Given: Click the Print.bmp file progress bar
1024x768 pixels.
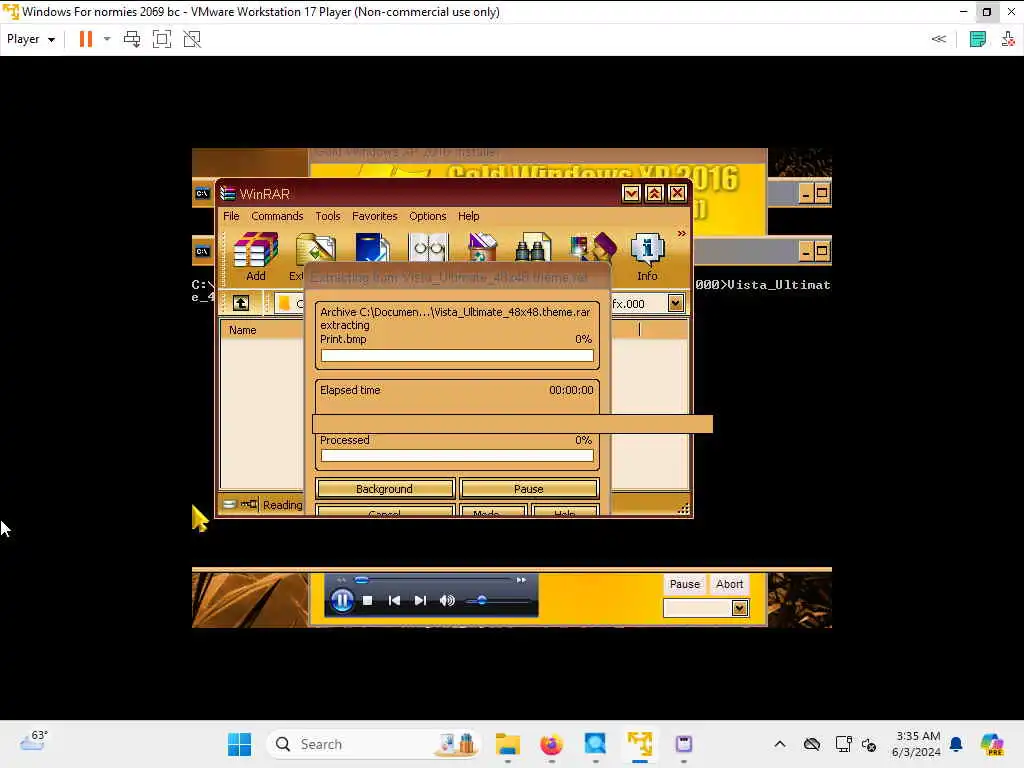Looking at the screenshot, I should pyautogui.click(x=457, y=356).
